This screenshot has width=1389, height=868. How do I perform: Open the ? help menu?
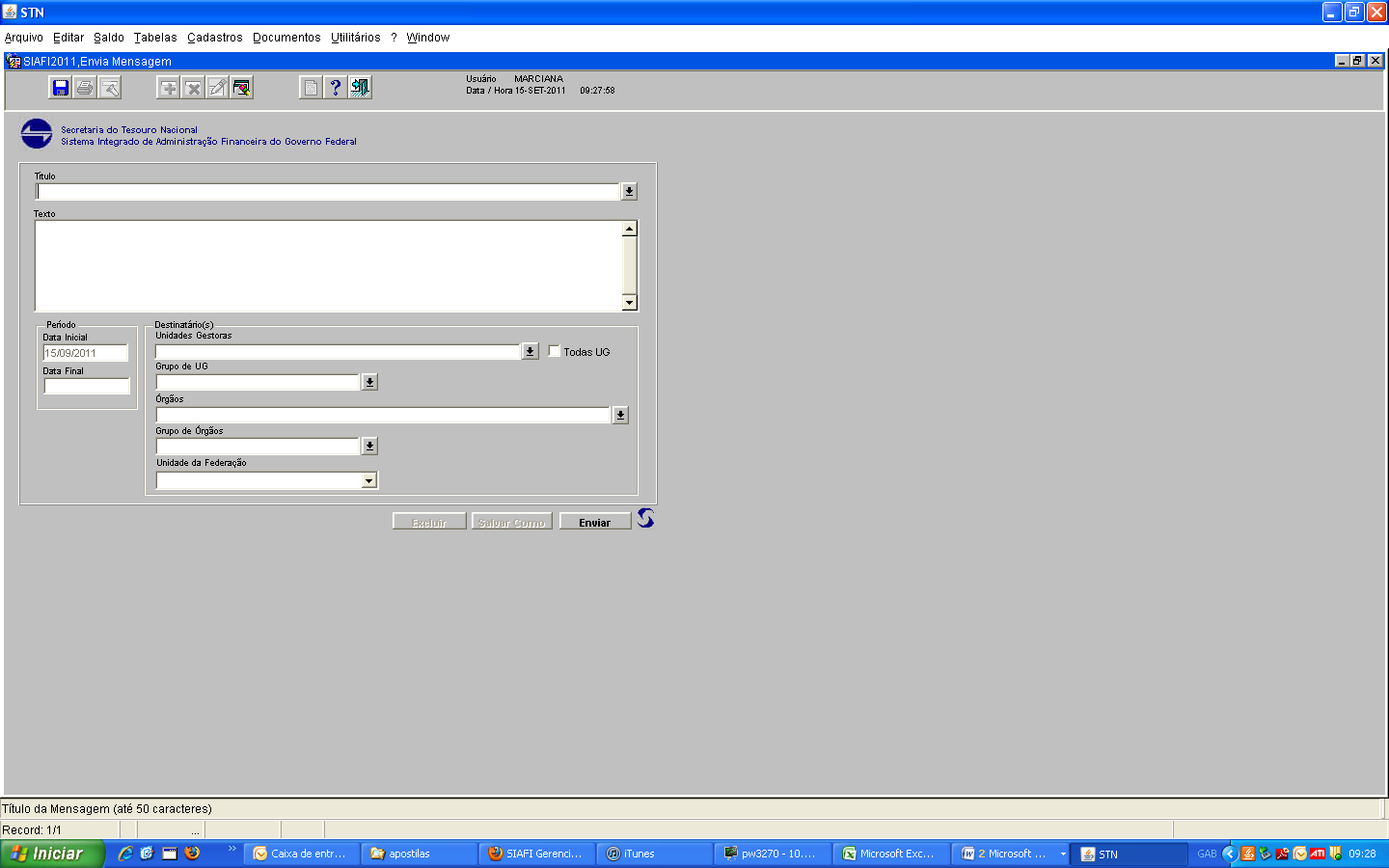point(394,38)
